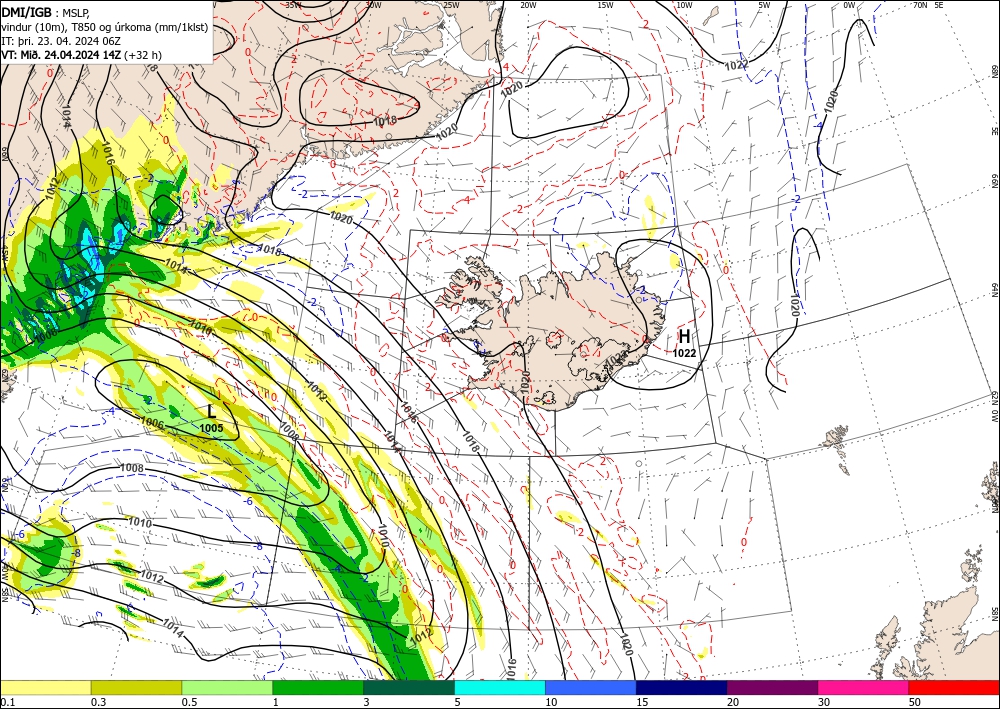Click the L low-pressure marker southwest of Iceland
The height and width of the screenshot is (709, 1000).
pyautogui.click(x=212, y=412)
